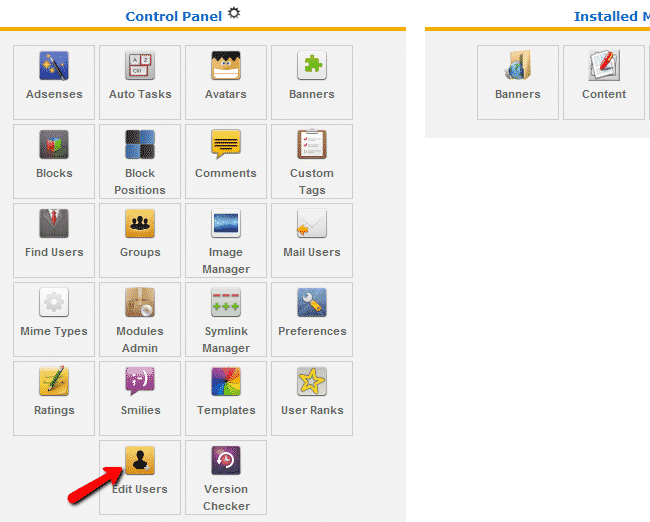The image size is (650, 522).
Task: Launch Find Users tool
Action: (54, 239)
